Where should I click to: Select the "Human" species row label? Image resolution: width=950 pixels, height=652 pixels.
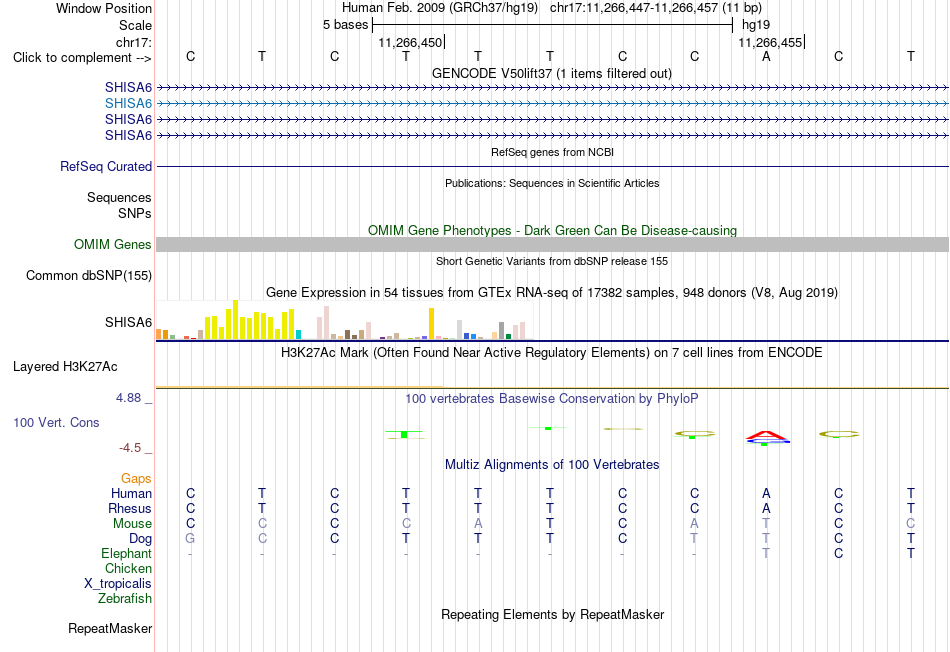pos(131,493)
